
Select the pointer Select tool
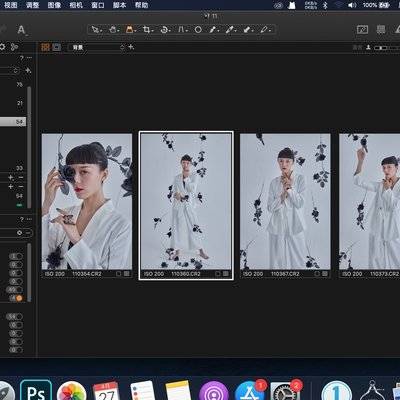tap(96, 30)
